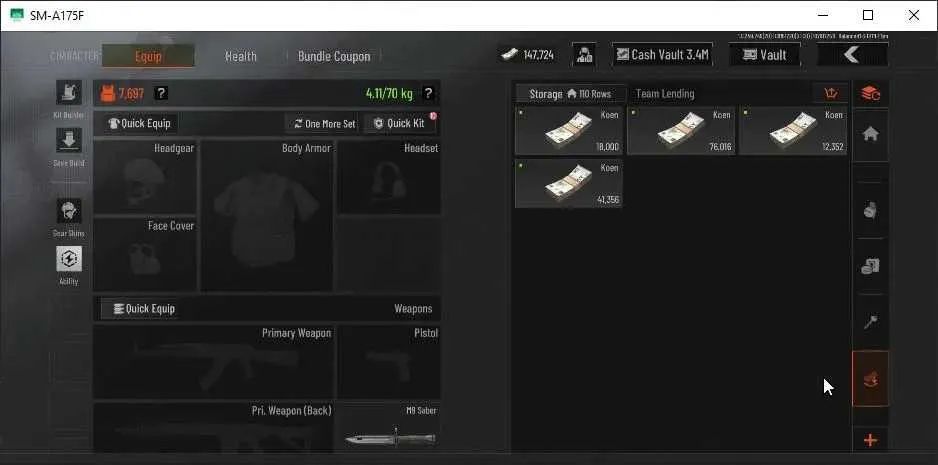Screen dimensions: 938x465
Task: Select the Koen stack of 76,016
Action: pos(681,131)
